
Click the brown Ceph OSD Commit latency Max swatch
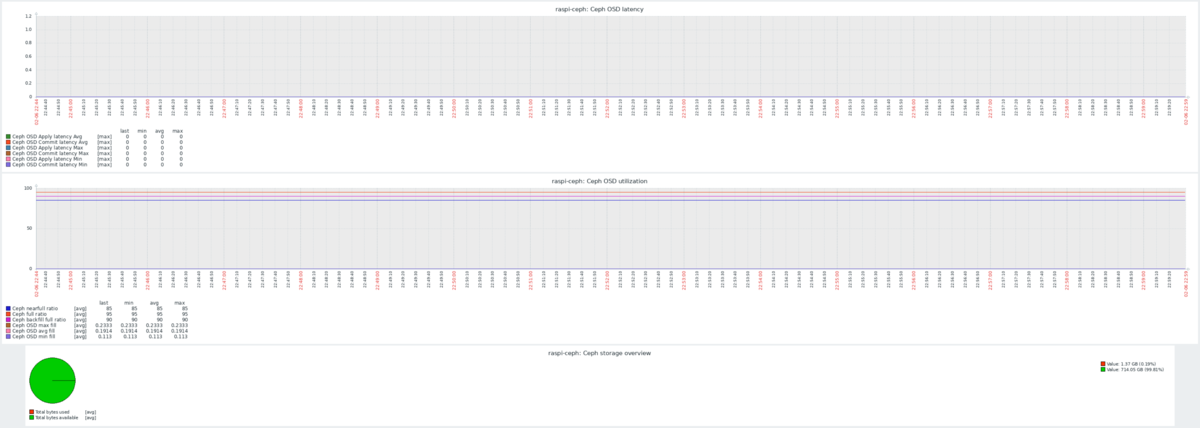[8, 153]
